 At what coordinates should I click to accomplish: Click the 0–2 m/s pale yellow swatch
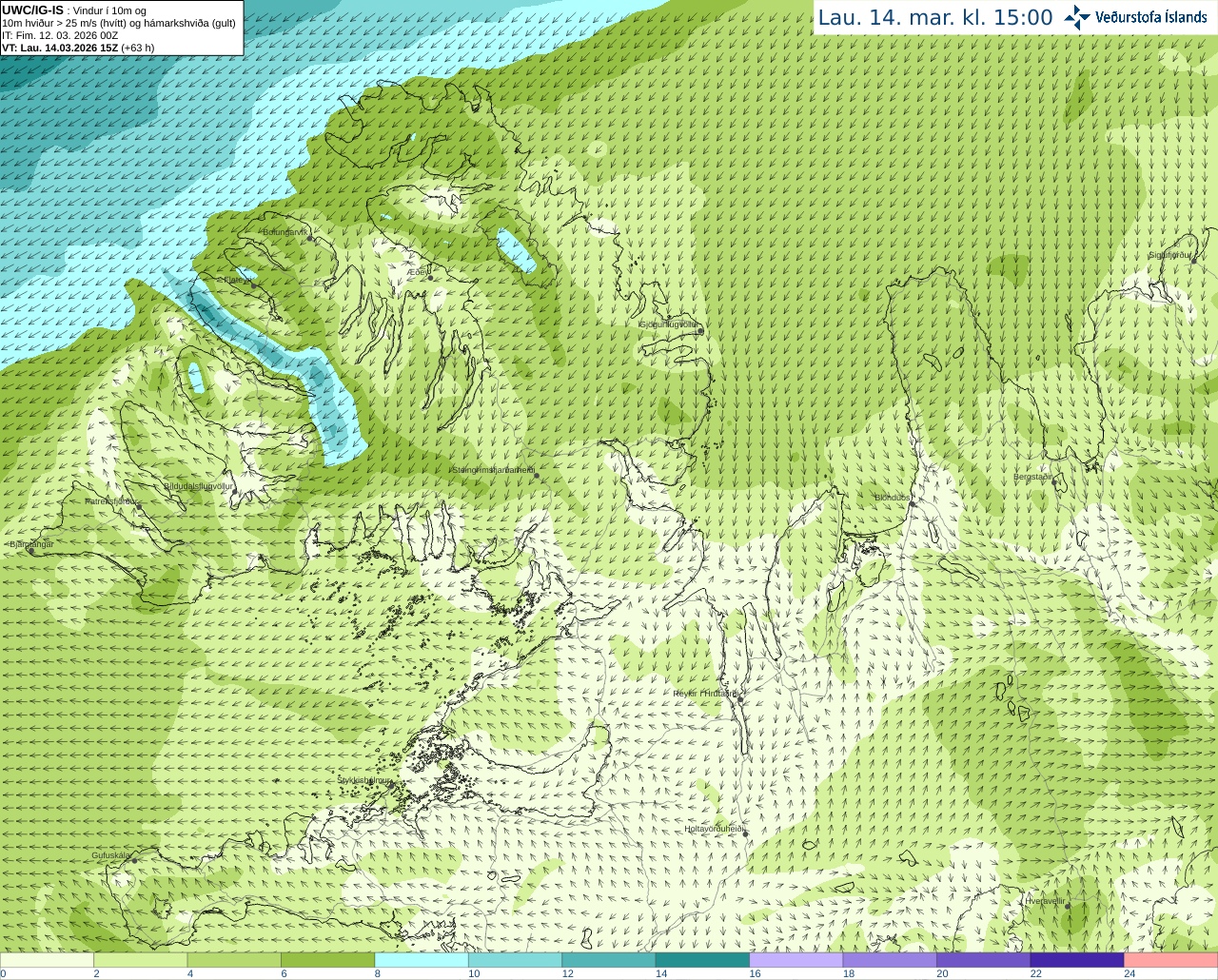pyautogui.click(x=47, y=960)
